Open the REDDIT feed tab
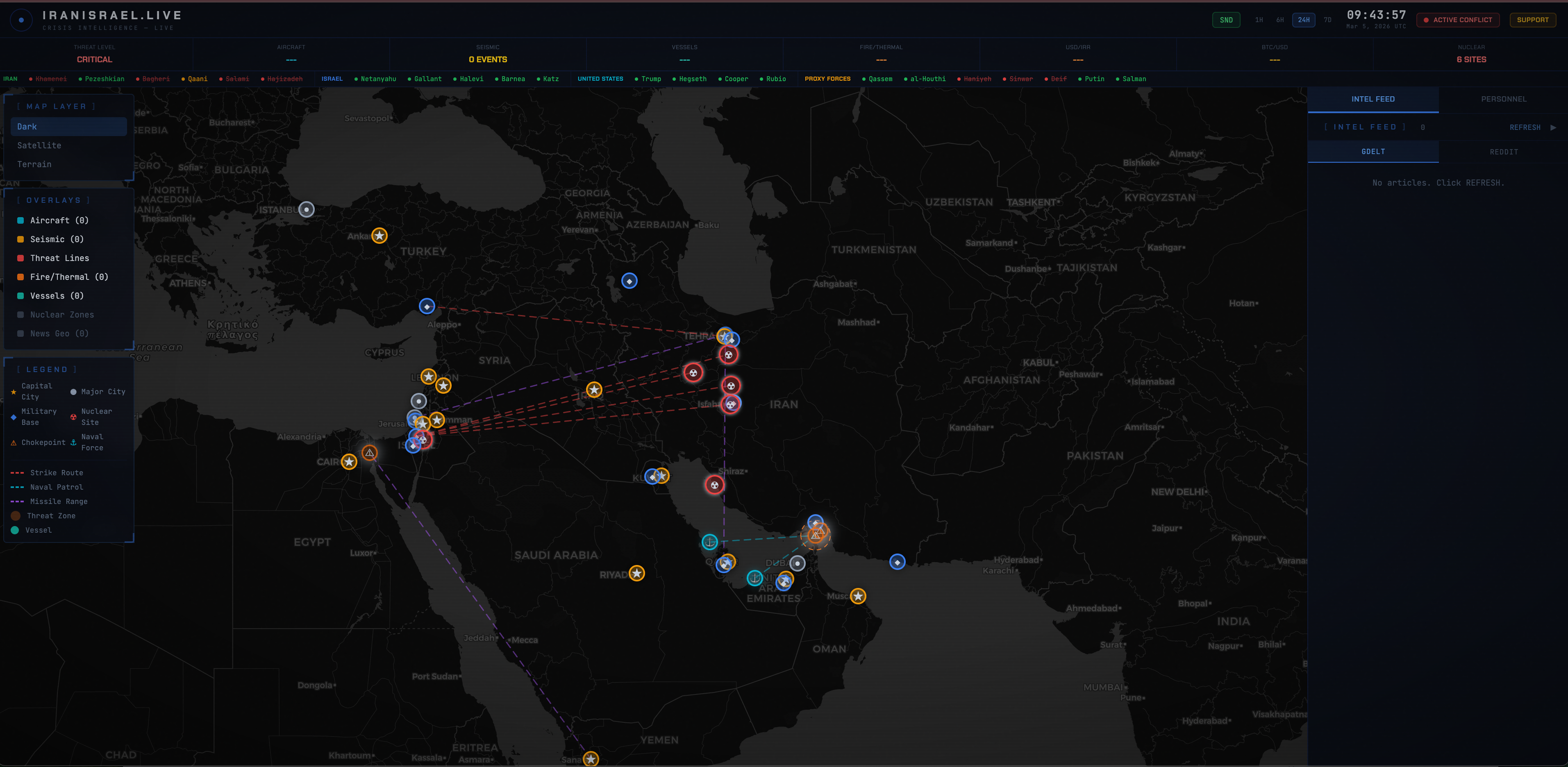The image size is (1568, 767). point(1504,152)
